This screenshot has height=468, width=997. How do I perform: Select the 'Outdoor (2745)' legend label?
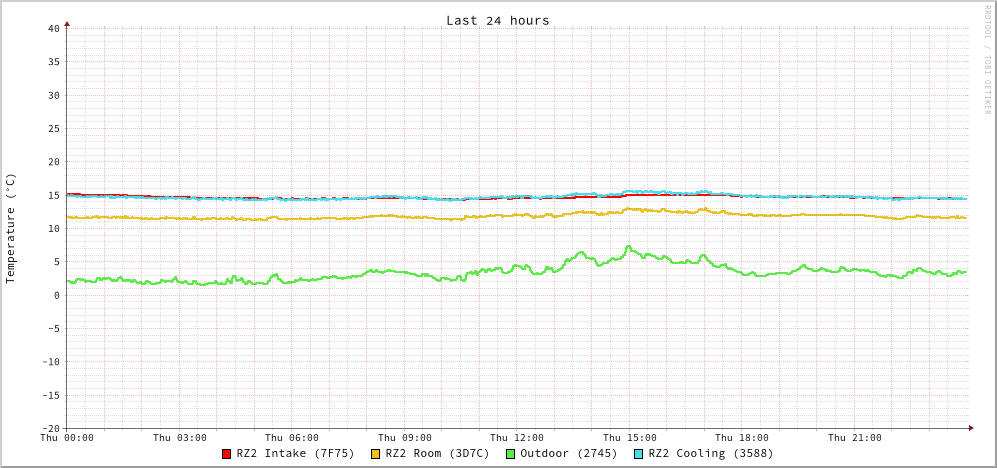coord(568,453)
